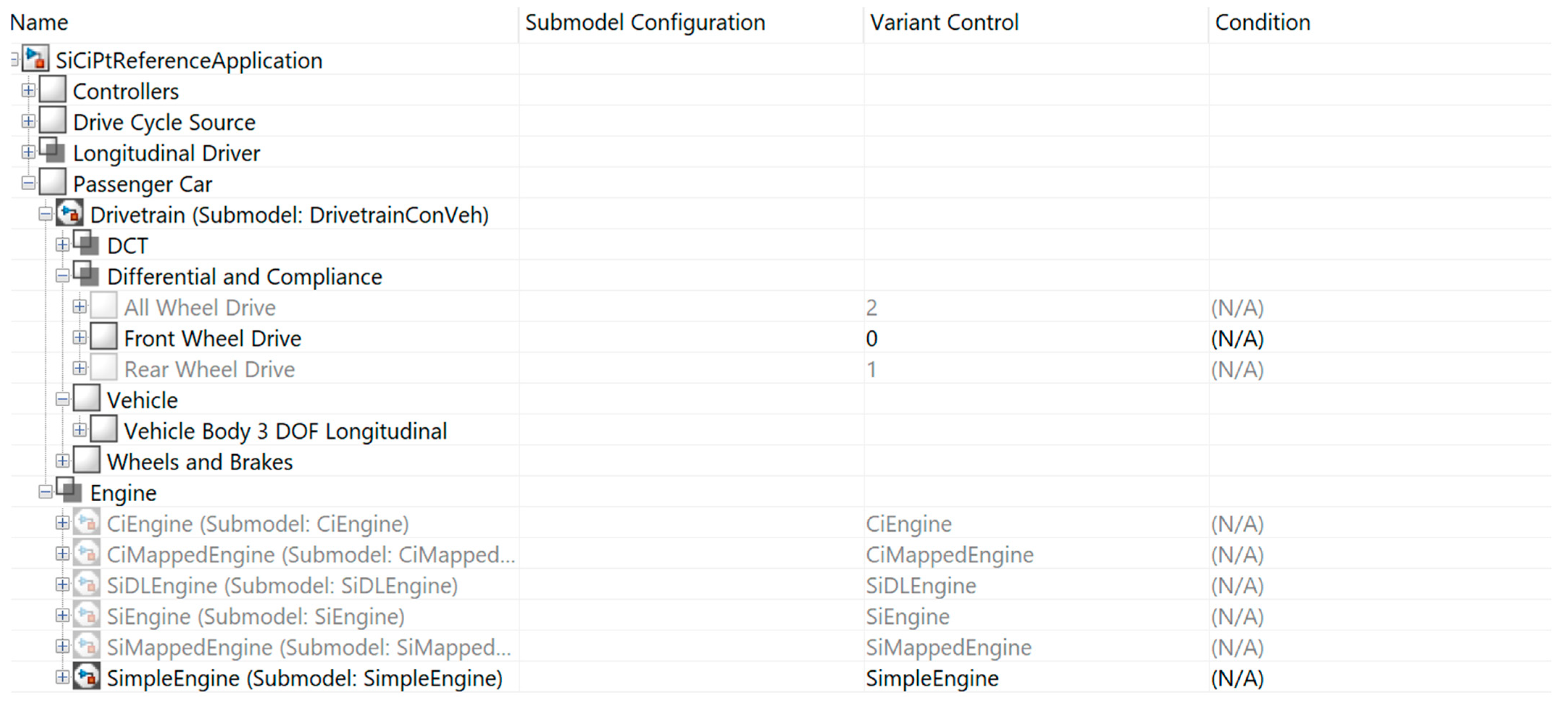Click the Controllers subsystem block icon
The image size is (1568, 705).
pos(52,91)
